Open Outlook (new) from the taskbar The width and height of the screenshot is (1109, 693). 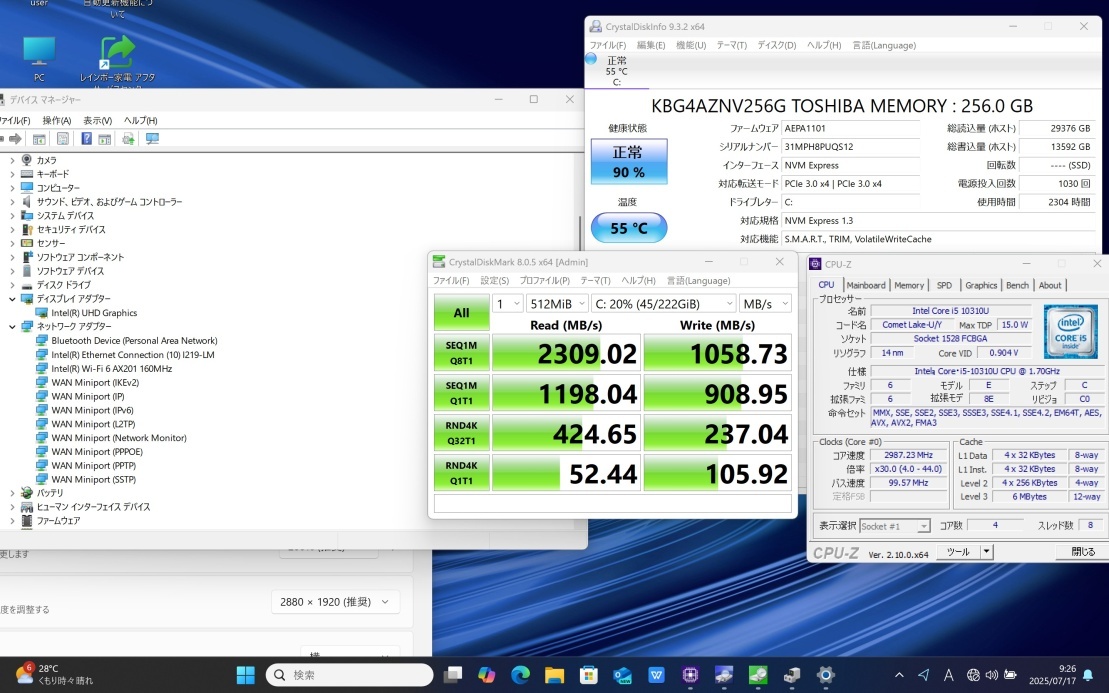pos(622,675)
